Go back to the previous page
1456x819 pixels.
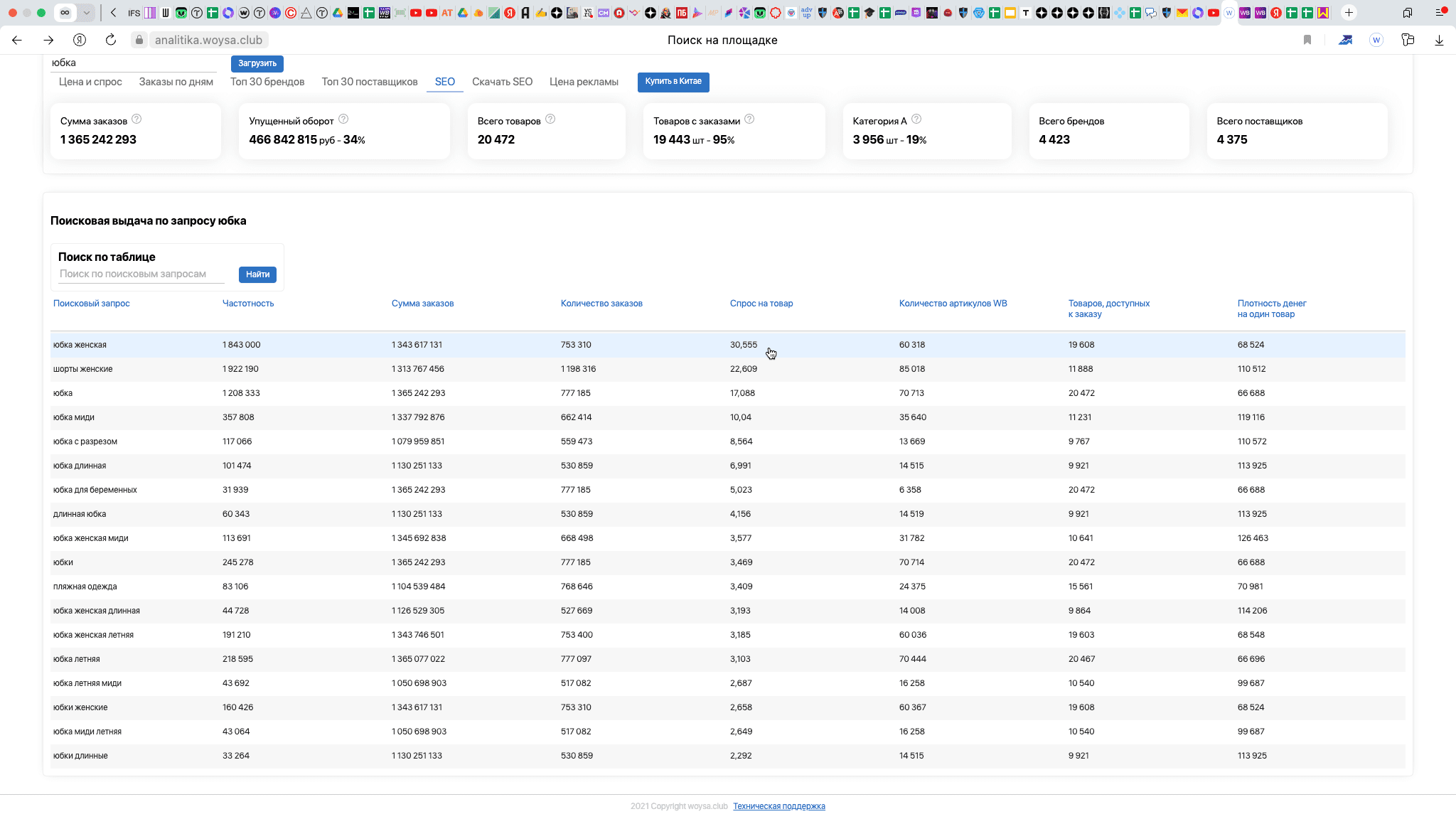click(17, 40)
